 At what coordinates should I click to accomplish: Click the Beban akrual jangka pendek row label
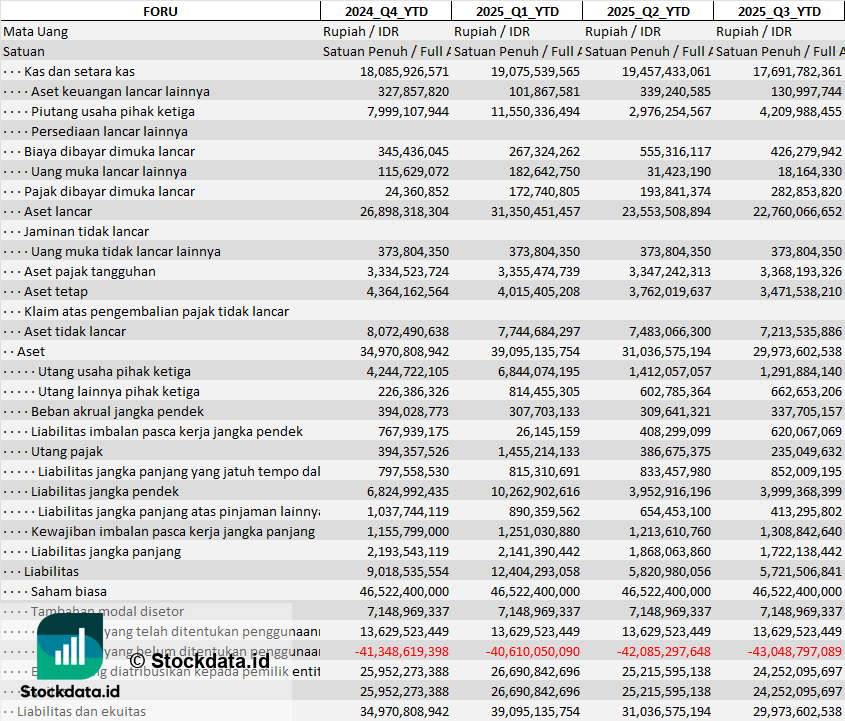point(117,411)
